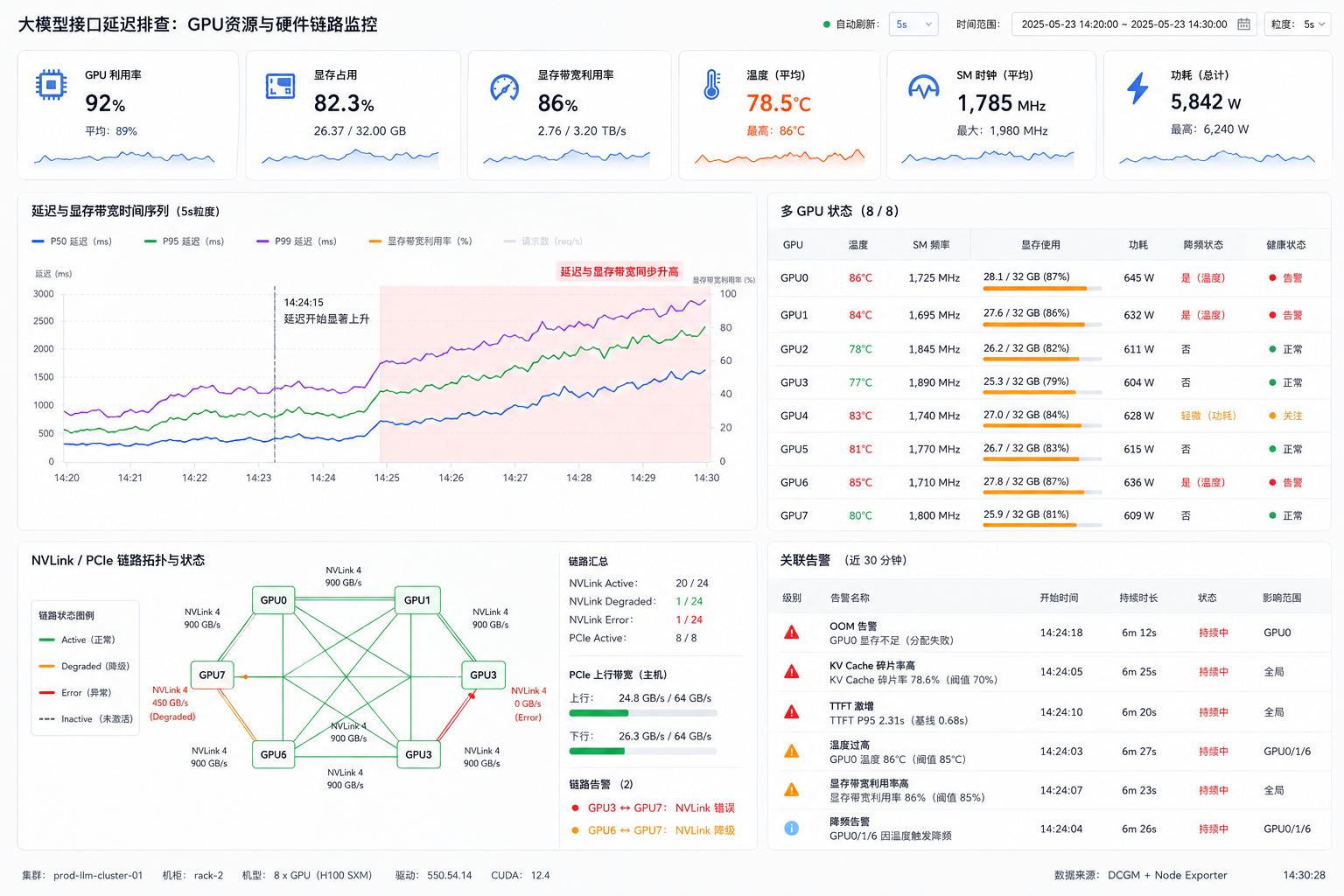Image resolution: width=1344 pixels, height=896 pixels.
Task: Sort alerts by 开始时间 column header
Action: tap(1059, 598)
